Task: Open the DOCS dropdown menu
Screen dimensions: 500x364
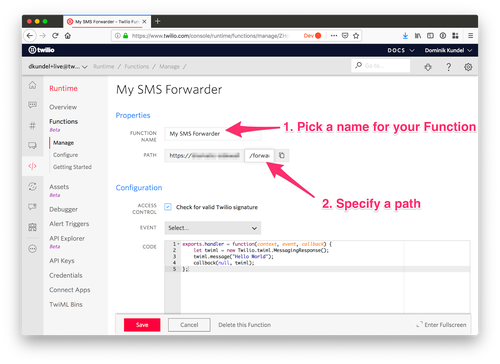Action: pos(401,50)
